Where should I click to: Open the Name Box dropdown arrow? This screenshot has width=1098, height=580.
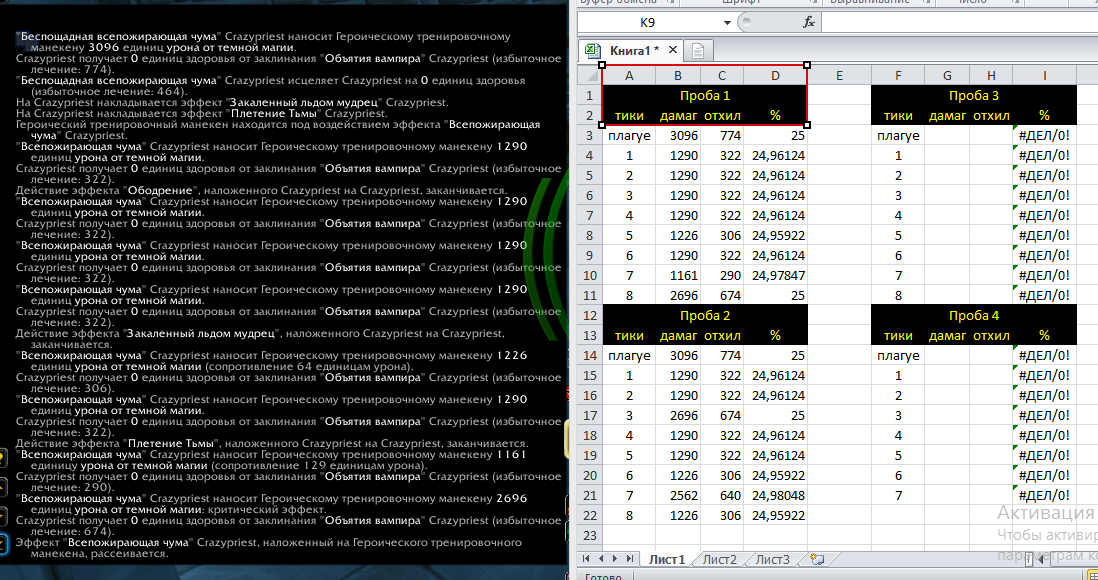[x=727, y=22]
